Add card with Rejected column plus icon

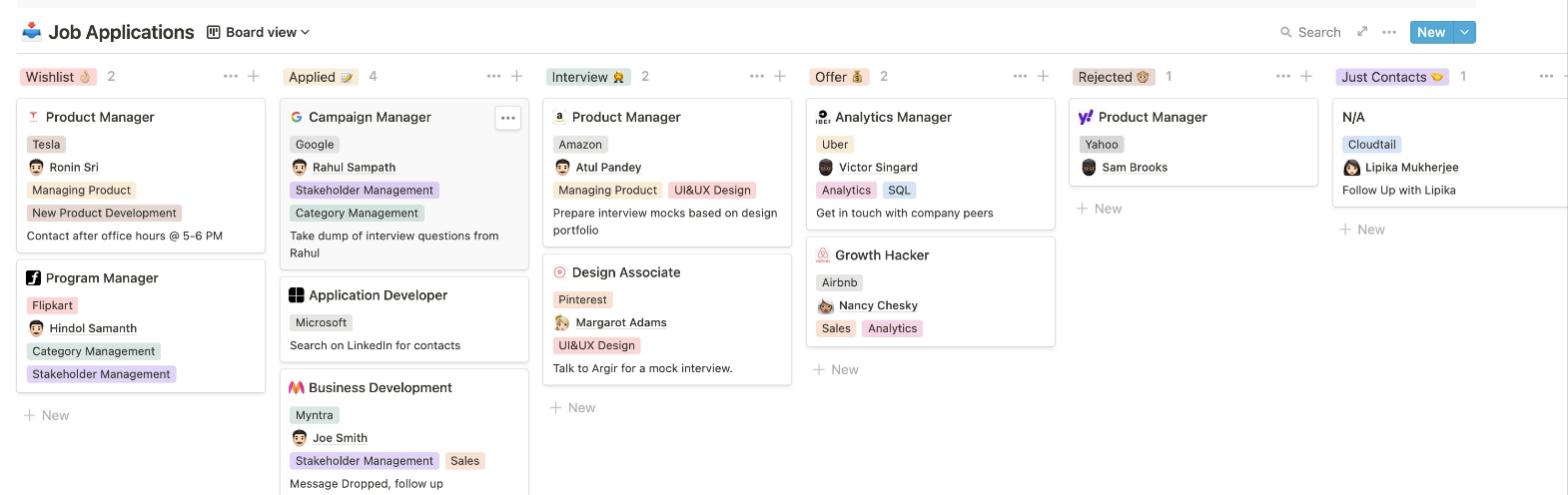pyautogui.click(x=1306, y=76)
